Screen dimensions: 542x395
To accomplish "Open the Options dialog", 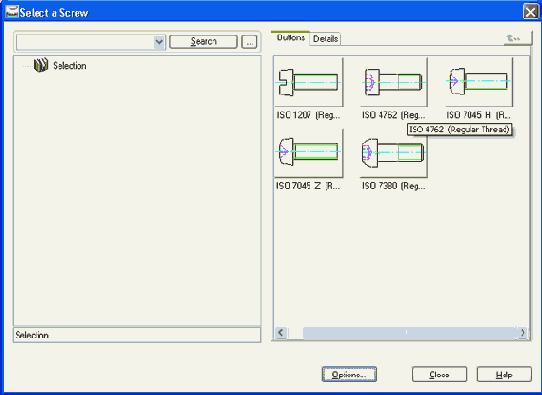I will (349, 374).
